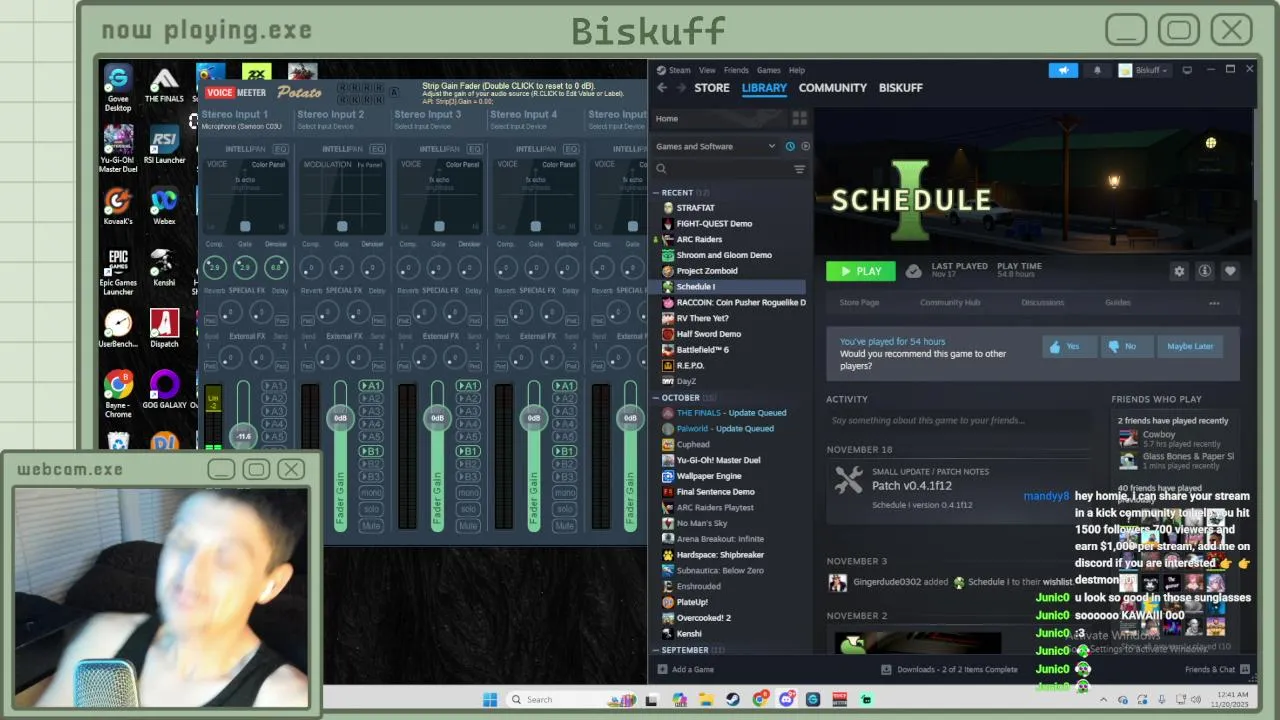Open GOG GALAXY desktop shortcut

[164, 390]
